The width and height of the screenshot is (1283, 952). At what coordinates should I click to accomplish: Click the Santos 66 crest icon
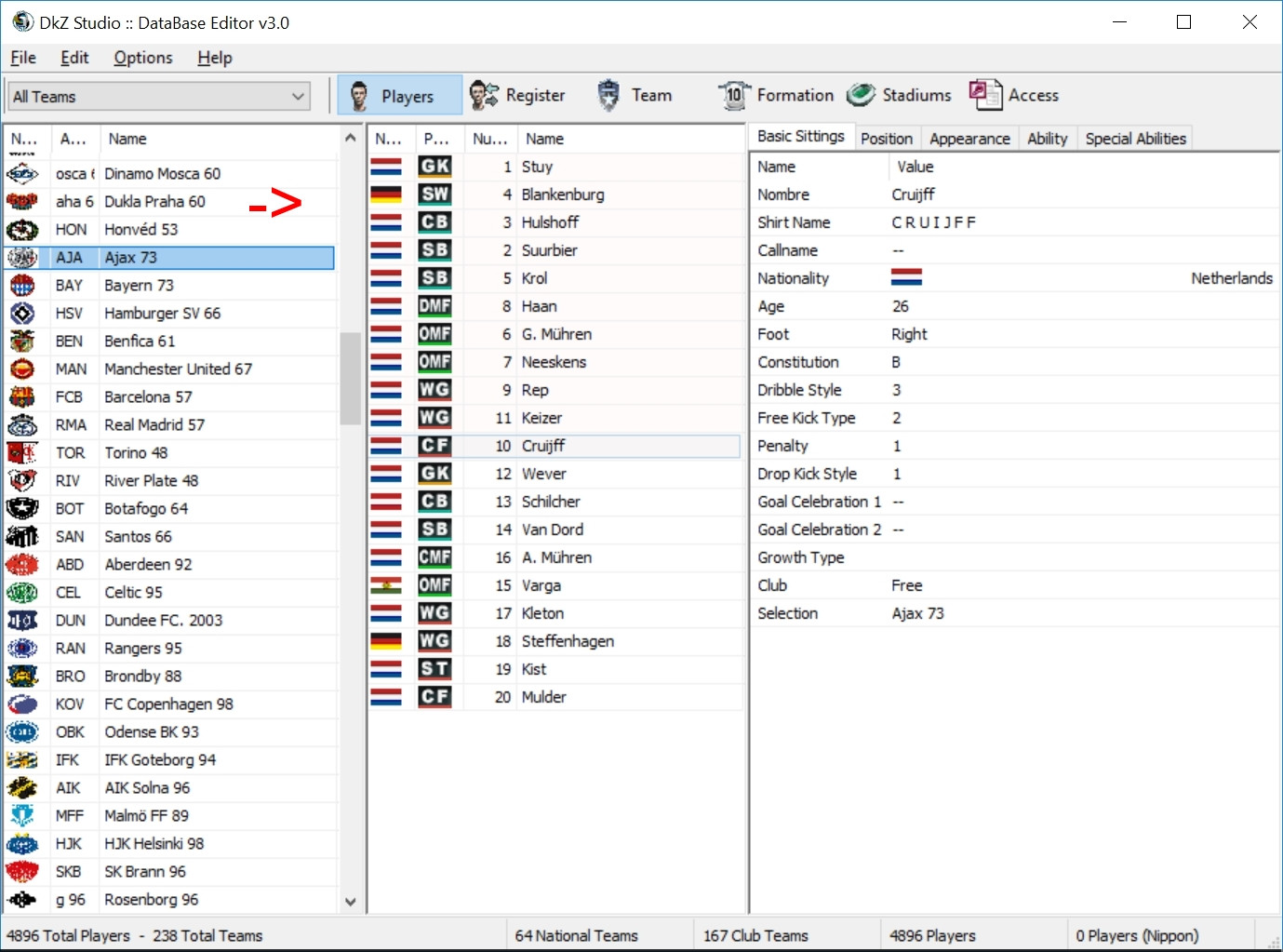point(22,537)
